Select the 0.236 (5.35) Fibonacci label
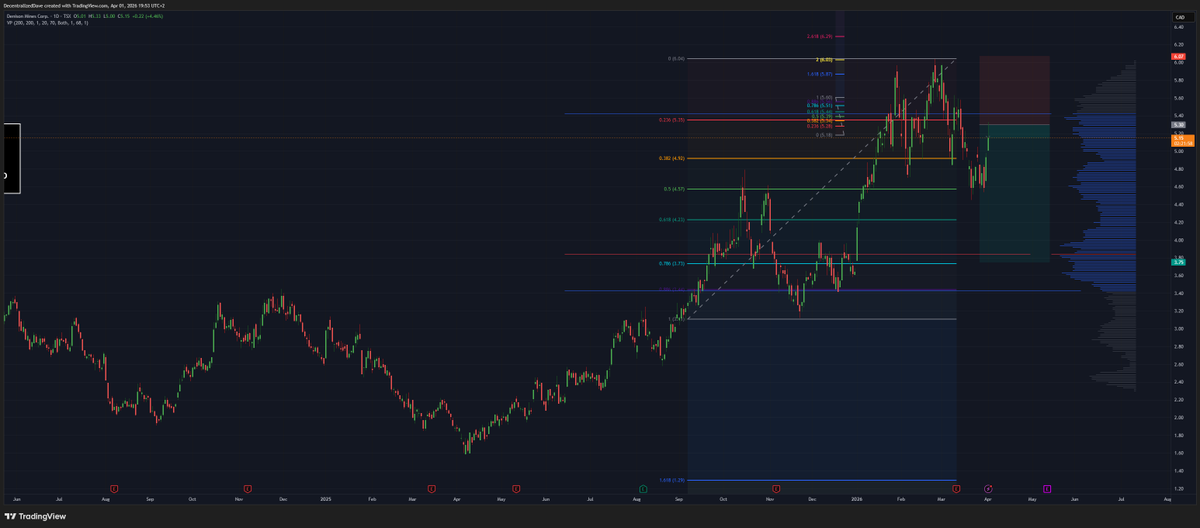The image size is (1200, 528). click(x=672, y=120)
